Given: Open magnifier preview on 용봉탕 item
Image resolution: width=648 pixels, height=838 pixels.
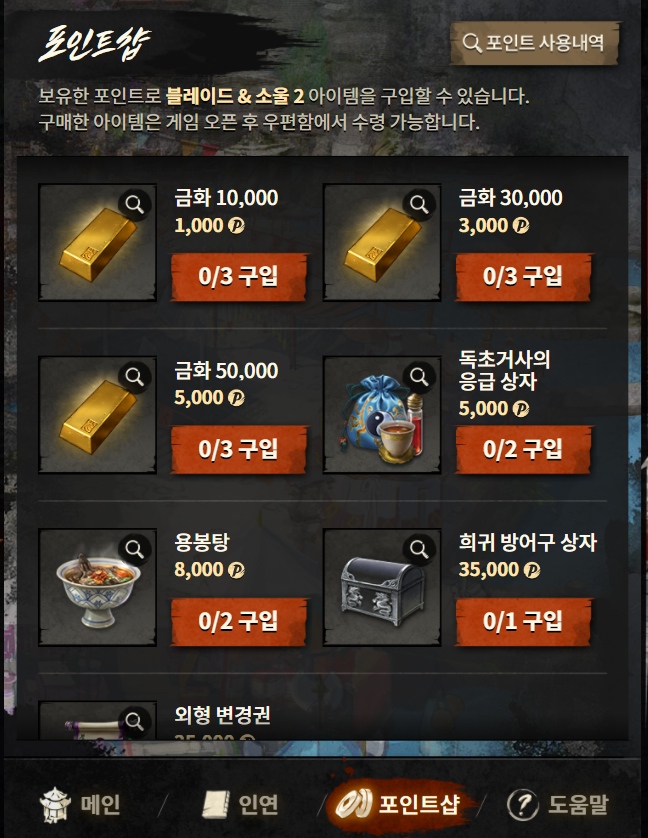Looking at the screenshot, I should click(x=135, y=549).
